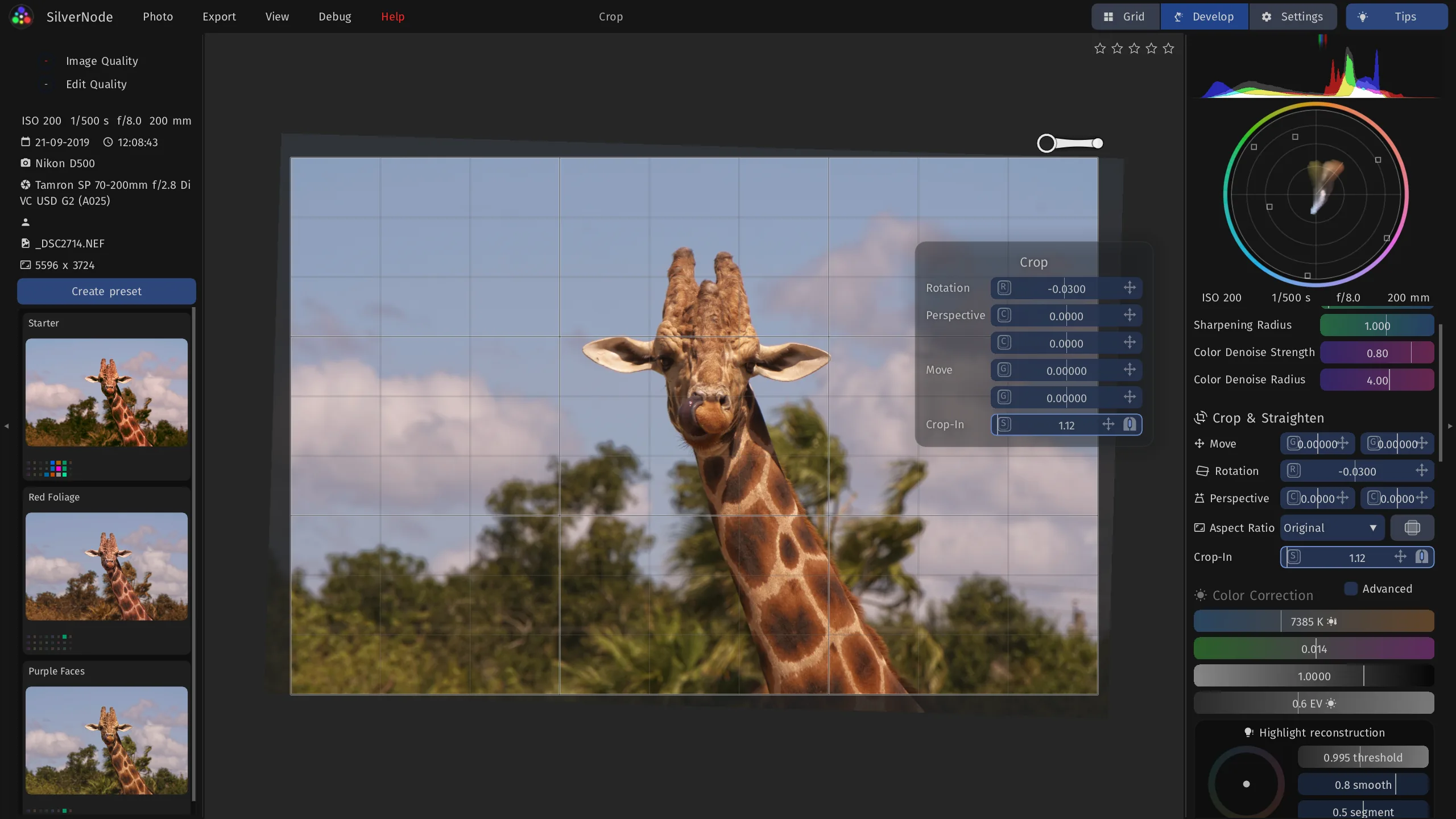Screen dimensions: 1456x819
Task: Apply the Starter preset thumbnail
Action: pyautogui.click(x=106, y=392)
